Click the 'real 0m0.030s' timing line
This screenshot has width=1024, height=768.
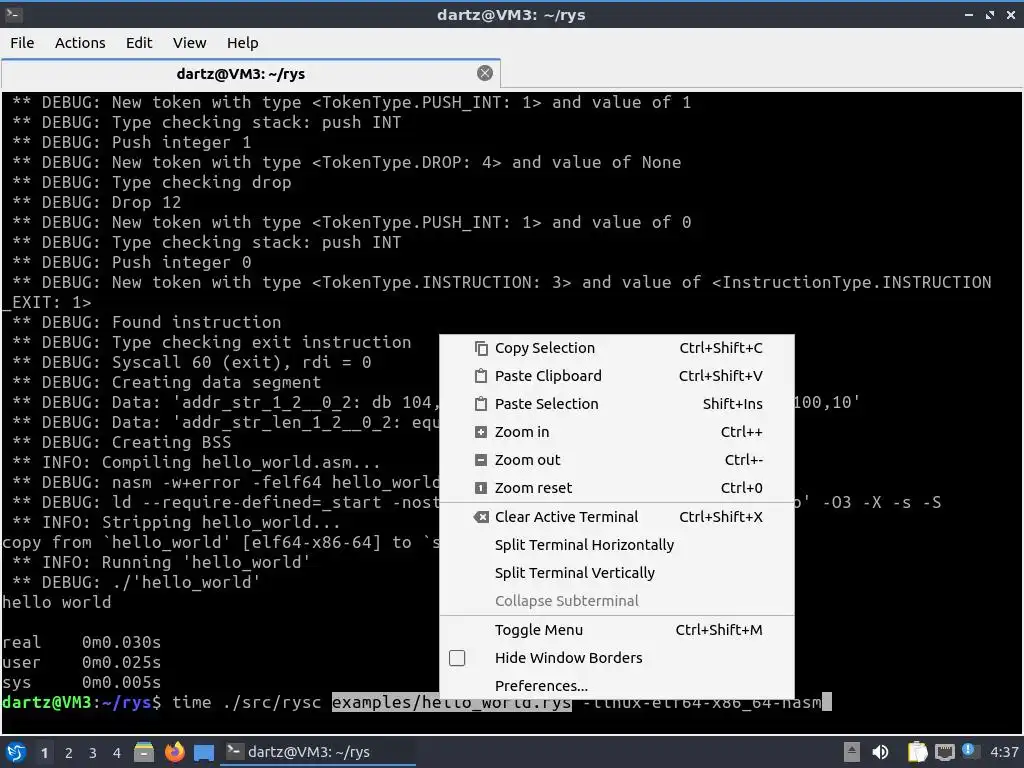click(x=82, y=643)
